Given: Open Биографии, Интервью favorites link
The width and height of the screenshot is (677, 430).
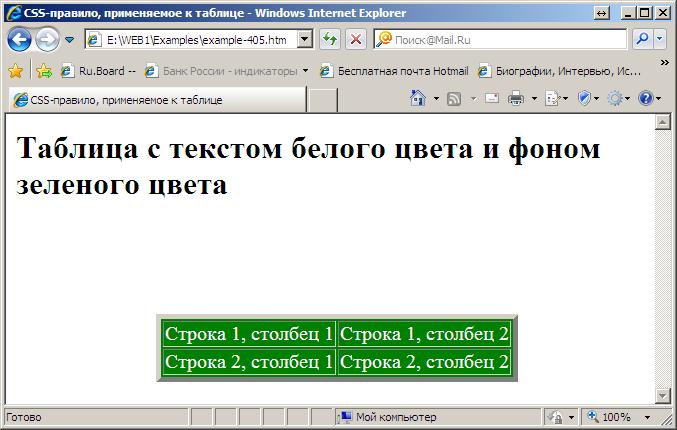Looking at the screenshot, I should [559, 71].
